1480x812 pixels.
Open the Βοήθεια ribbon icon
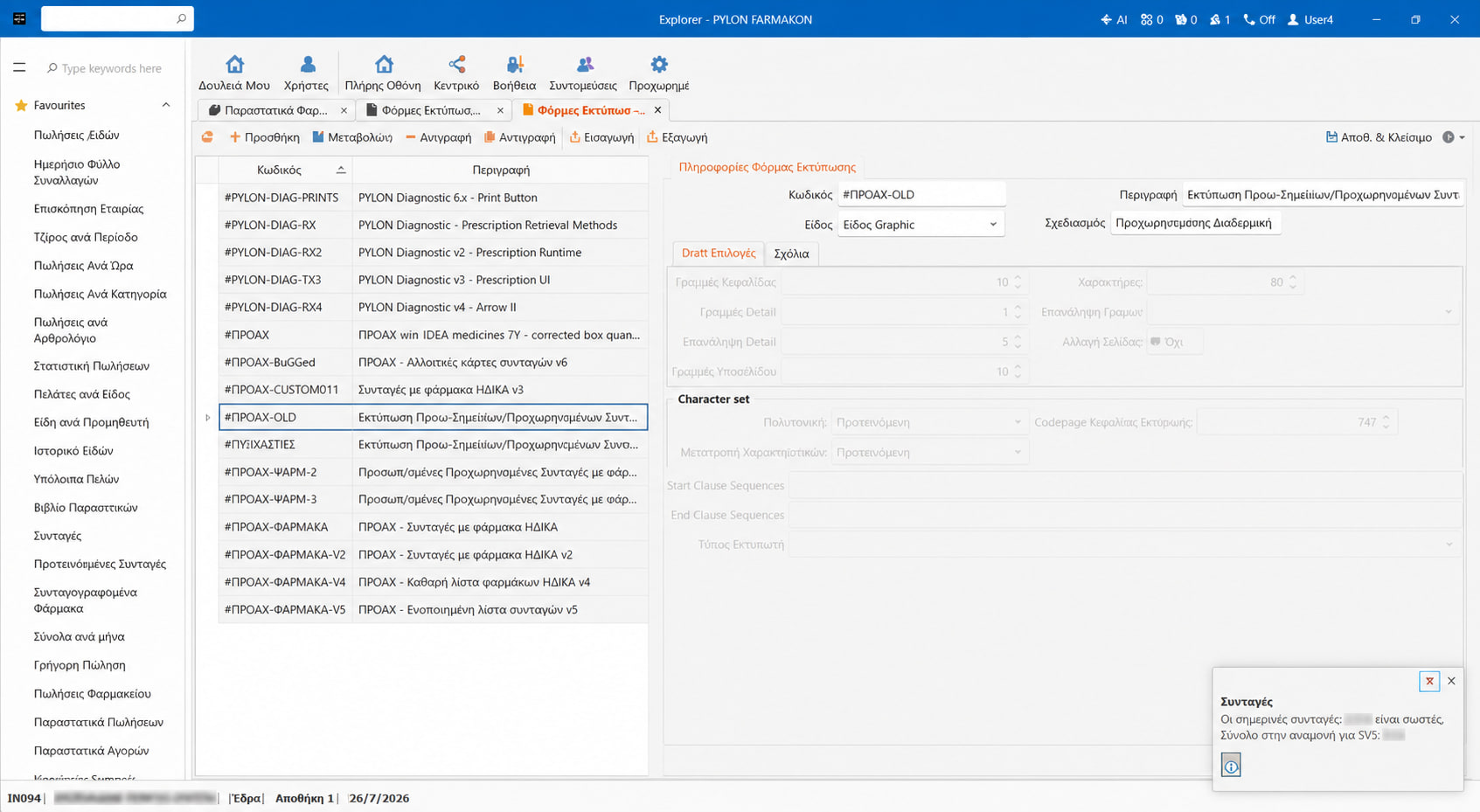pyautogui.click(x=514, y=73)
